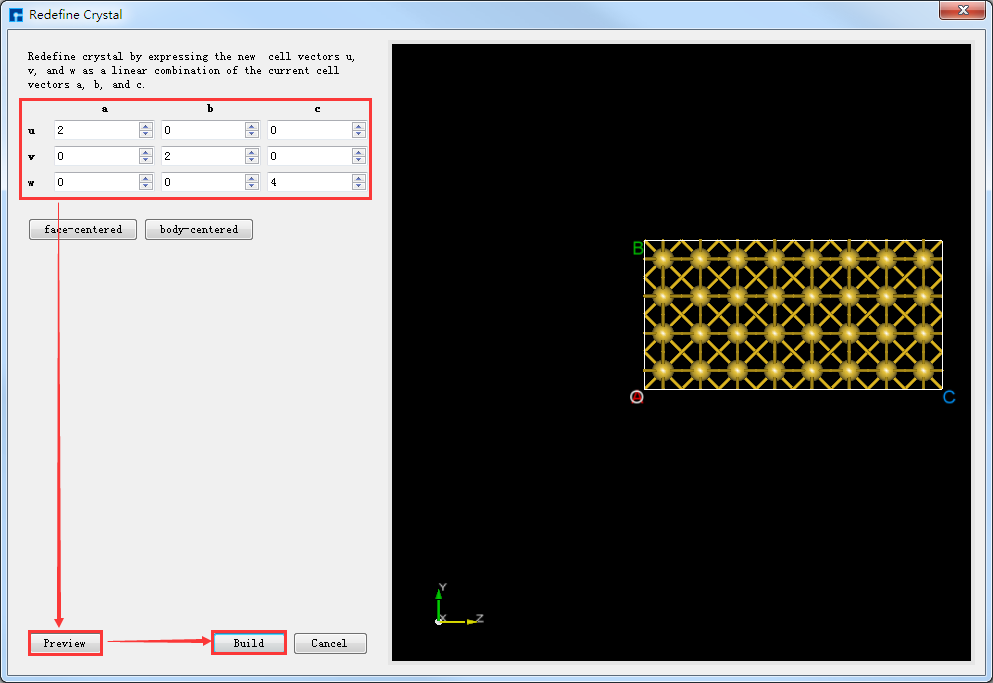Increment the w value under column a
Screen dimensions: 993x683
tap(145, 178)
